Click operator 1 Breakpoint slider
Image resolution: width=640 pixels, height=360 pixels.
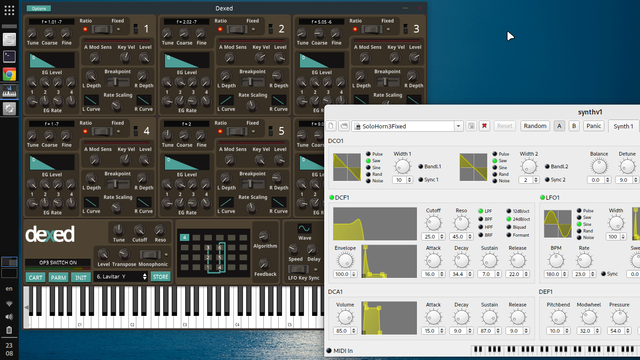(117, 81)
